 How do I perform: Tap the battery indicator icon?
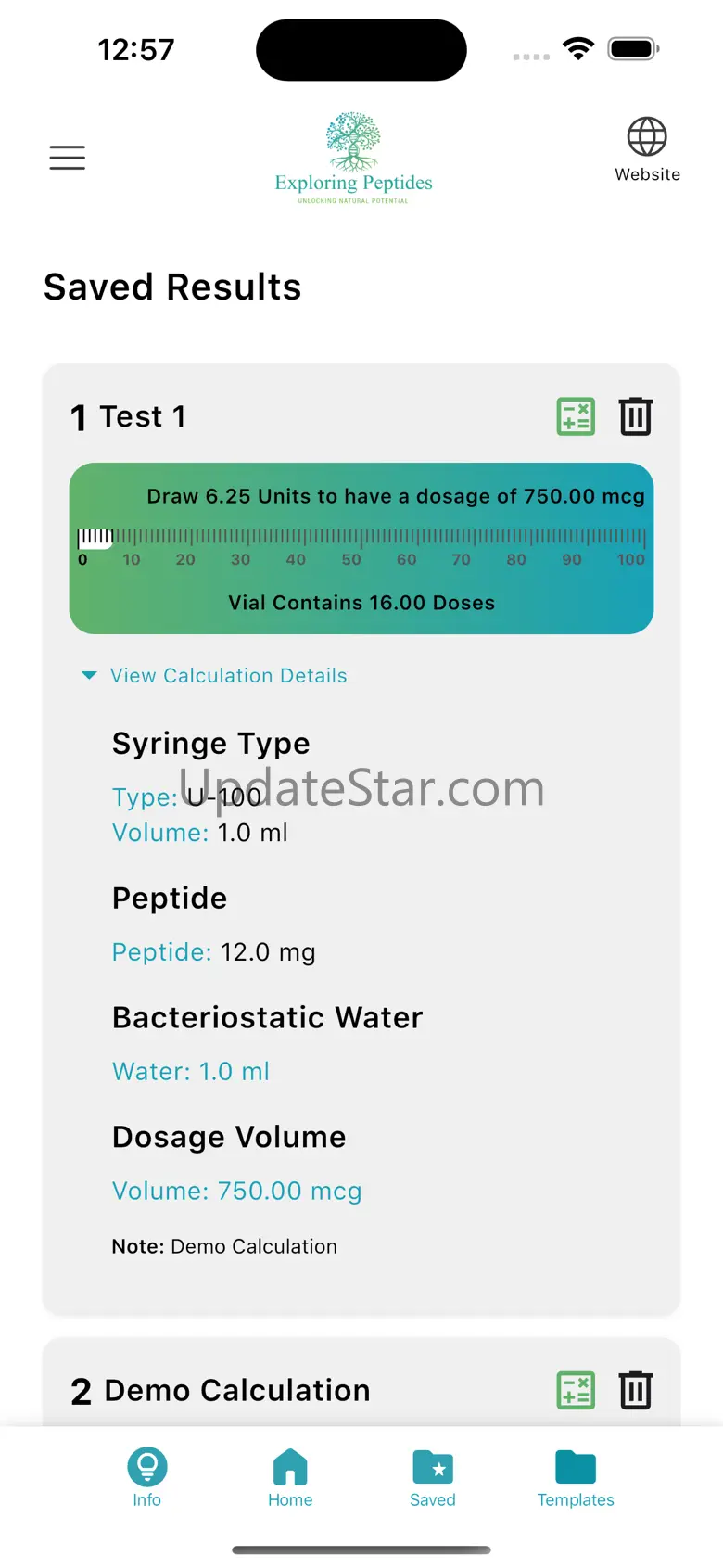point(633,49)
